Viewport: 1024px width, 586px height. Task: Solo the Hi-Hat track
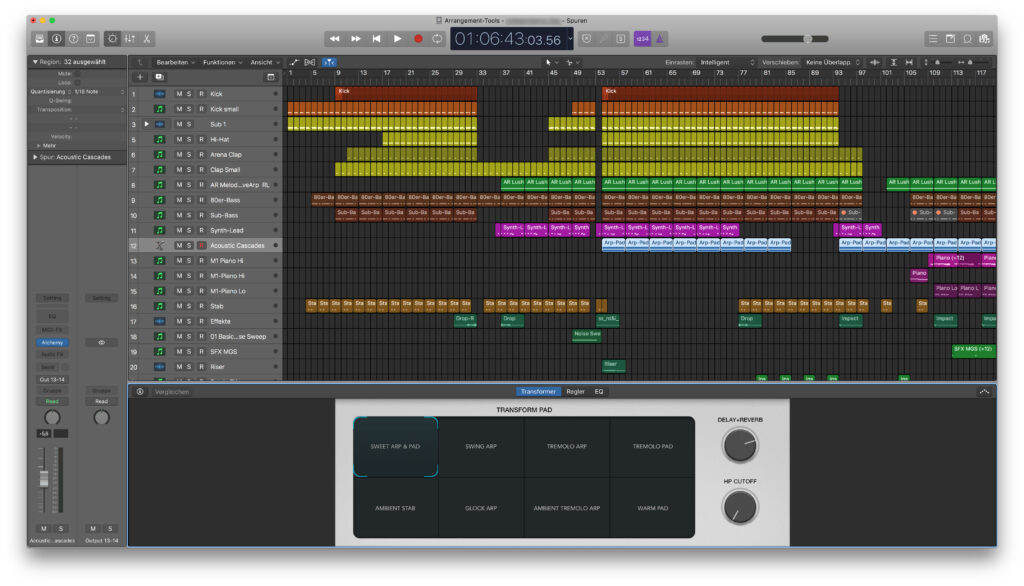pos(189,140)
